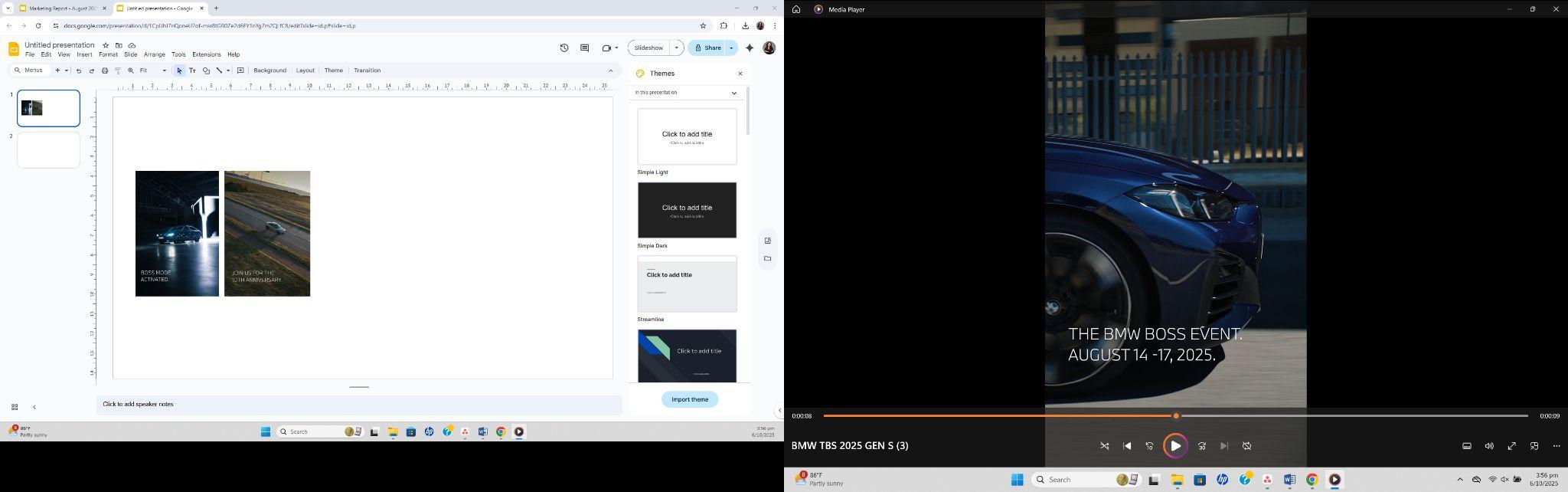Select the Line tool
The image size is (1568, 492).
pos(219,71)
